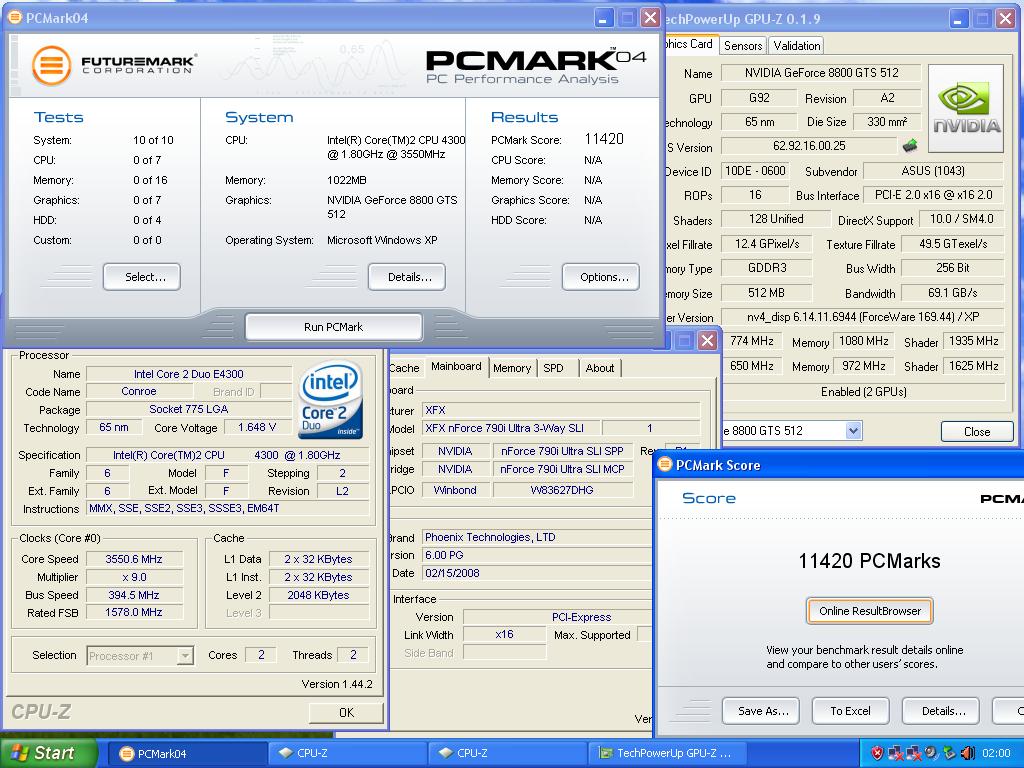
Task: Click the PCMark Score title bar icon
Action: pos(665,465)
